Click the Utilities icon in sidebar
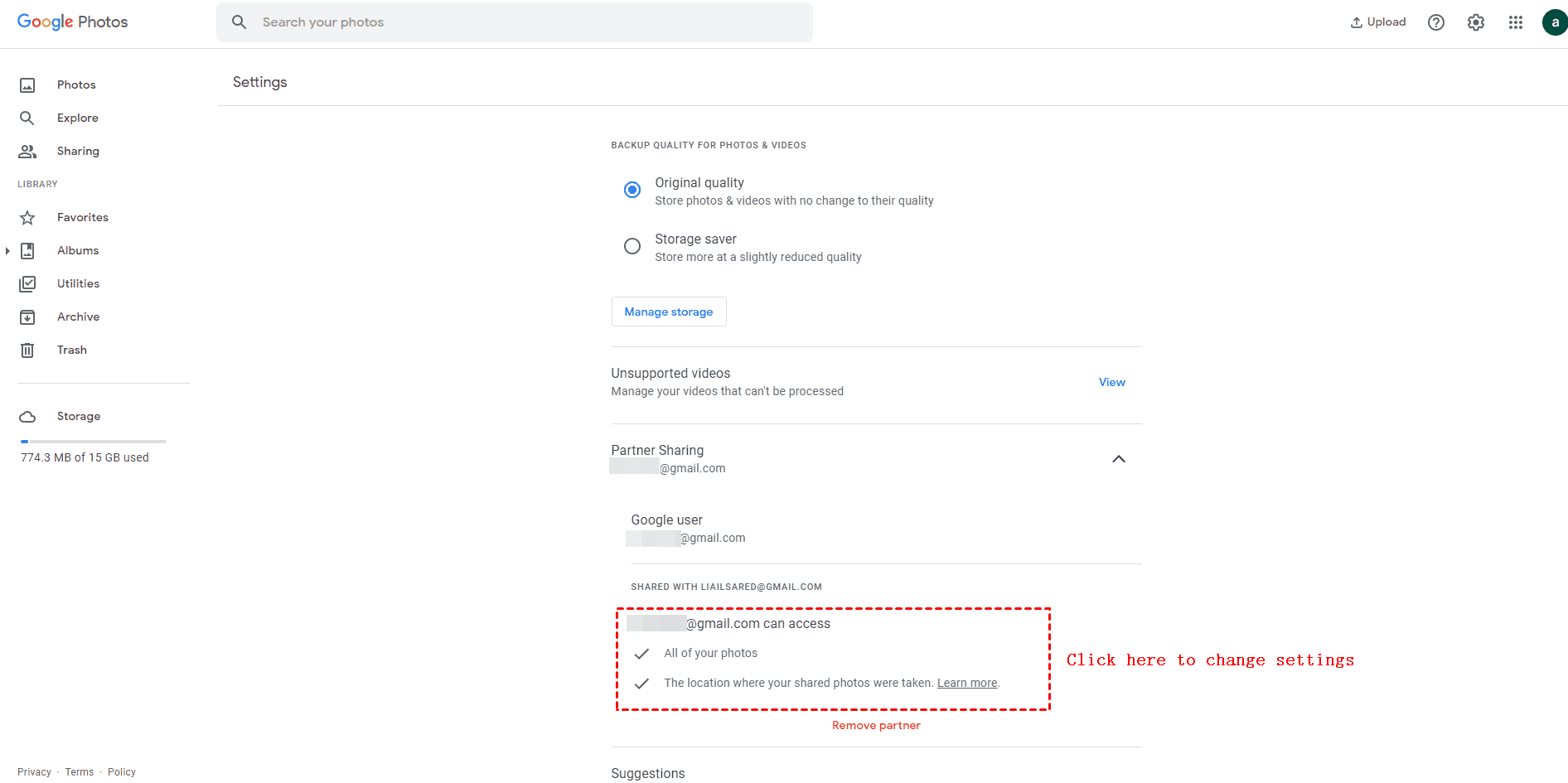 [27, 284]
